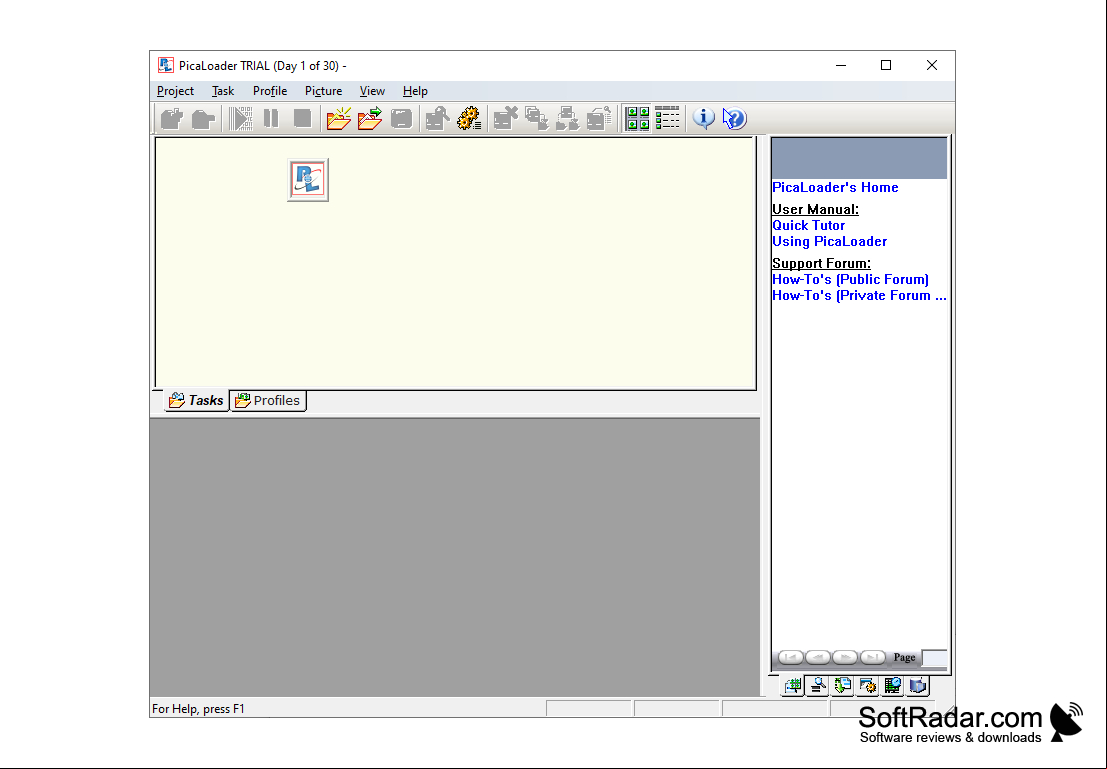
Task: Maximize the PicaLoader window
Action: click(x=886, y=66)
